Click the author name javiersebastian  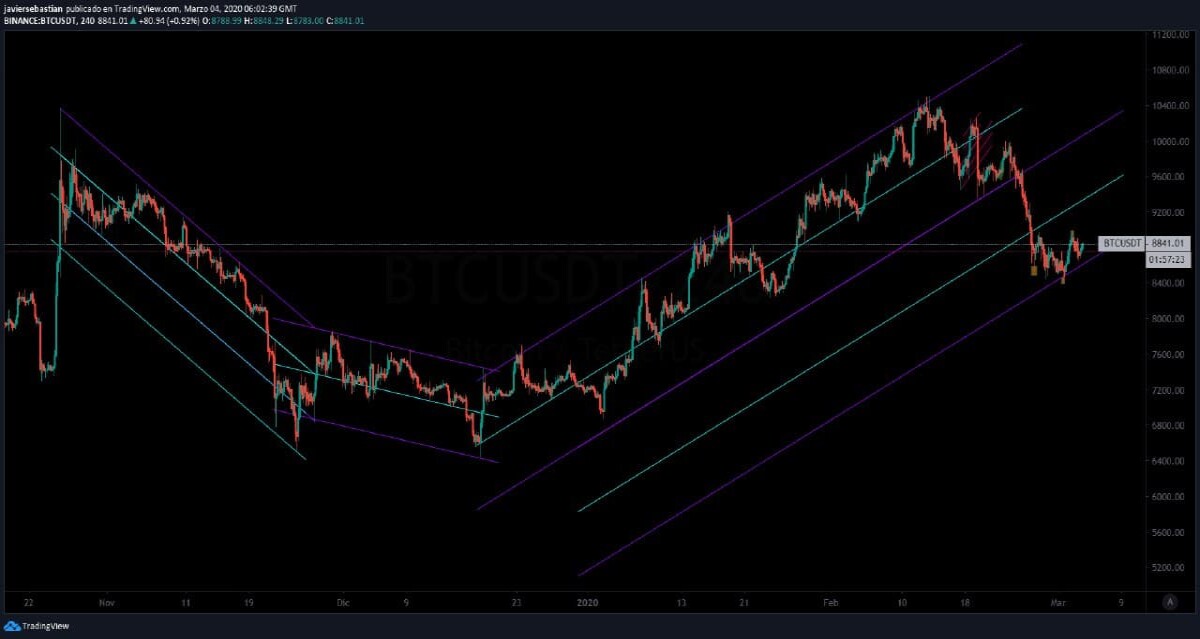coord(34,8)
